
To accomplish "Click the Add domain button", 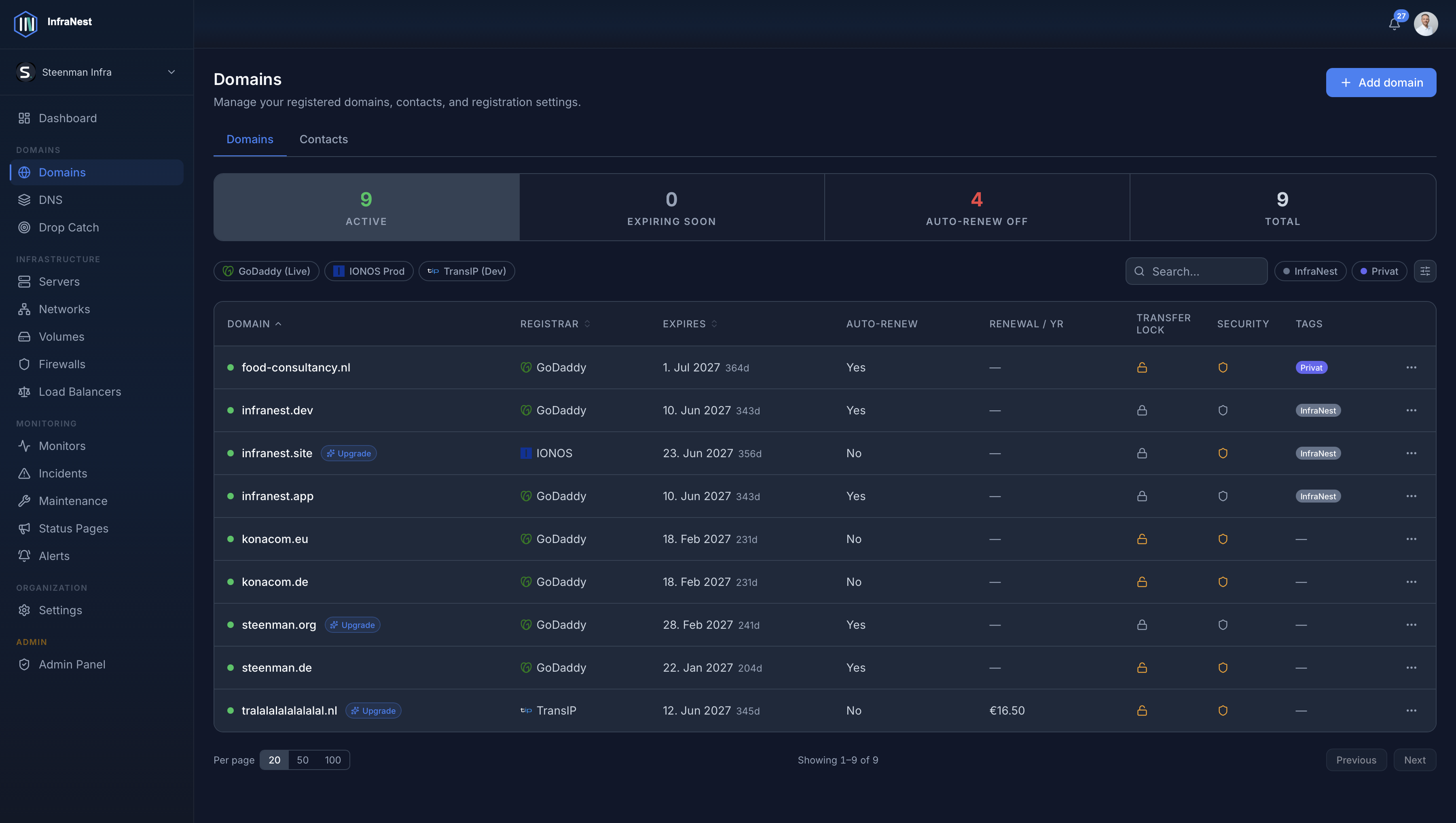I will (x=1380, y=83).
